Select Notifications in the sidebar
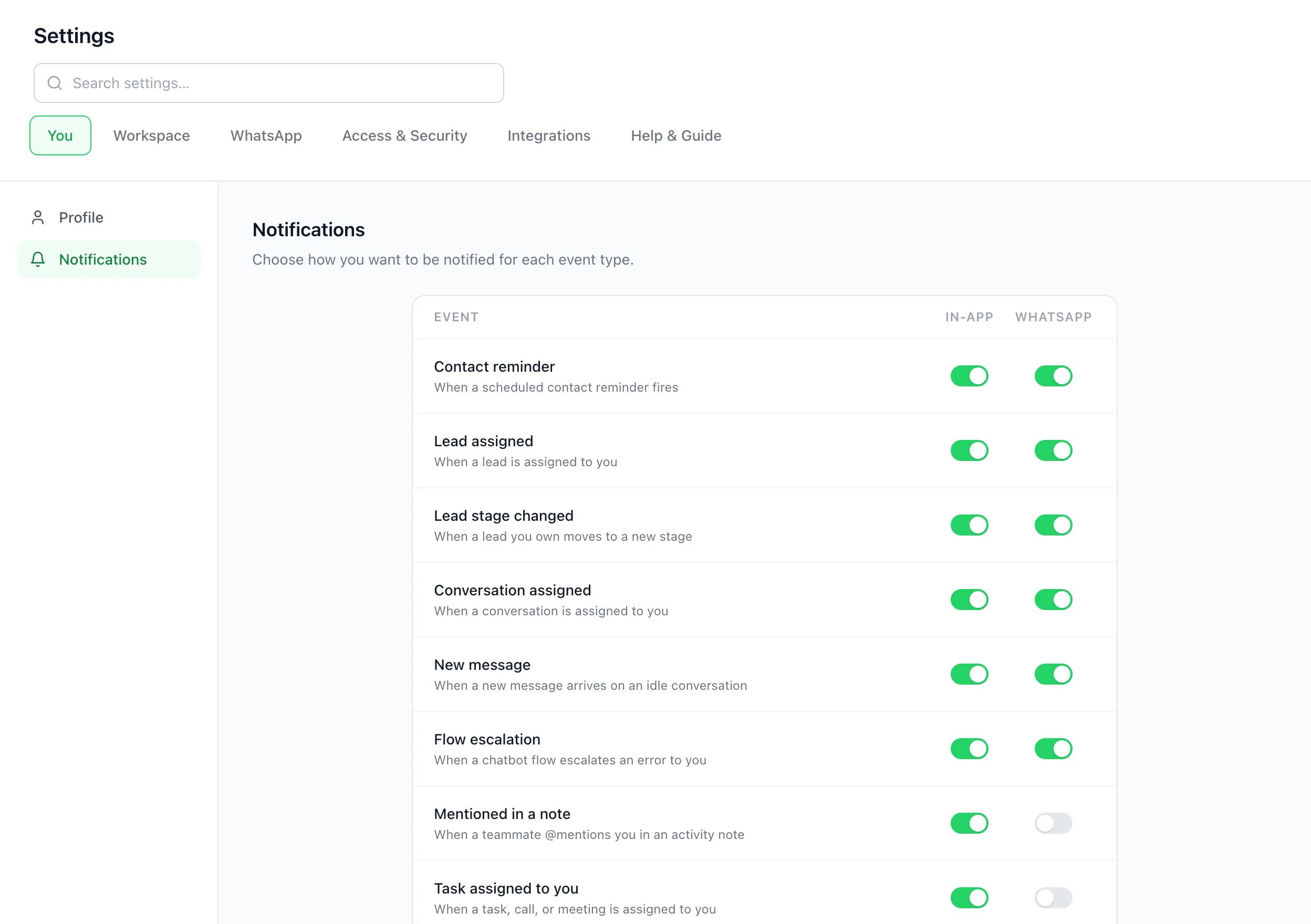Viewport: 1311px width, 924px height. 109,260
